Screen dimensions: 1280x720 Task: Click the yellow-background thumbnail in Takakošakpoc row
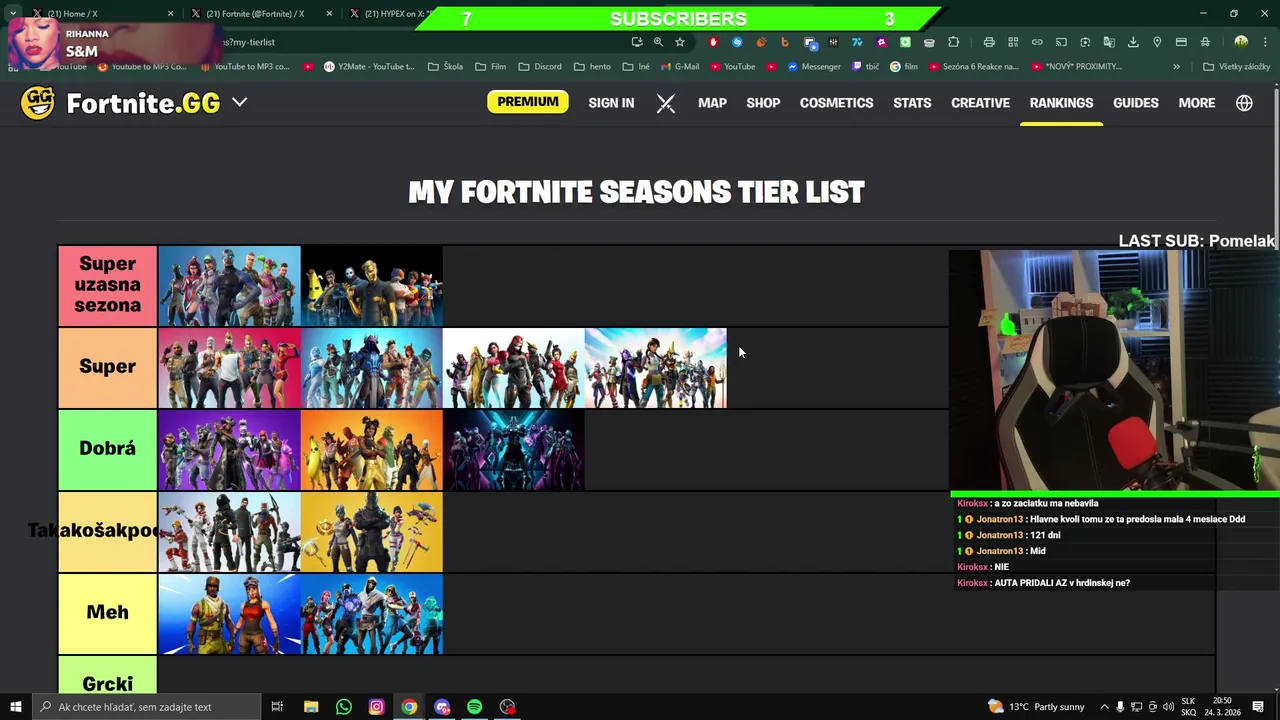click(x=371, y=532)
